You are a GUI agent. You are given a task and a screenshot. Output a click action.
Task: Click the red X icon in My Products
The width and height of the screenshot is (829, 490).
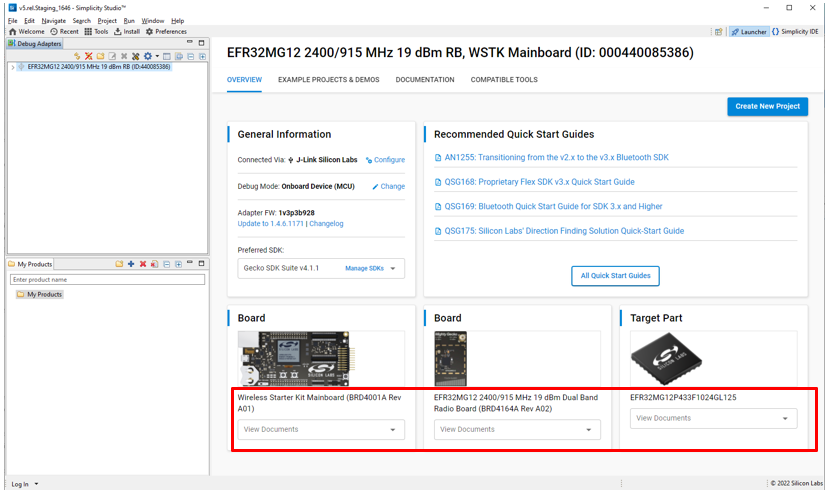142,264
